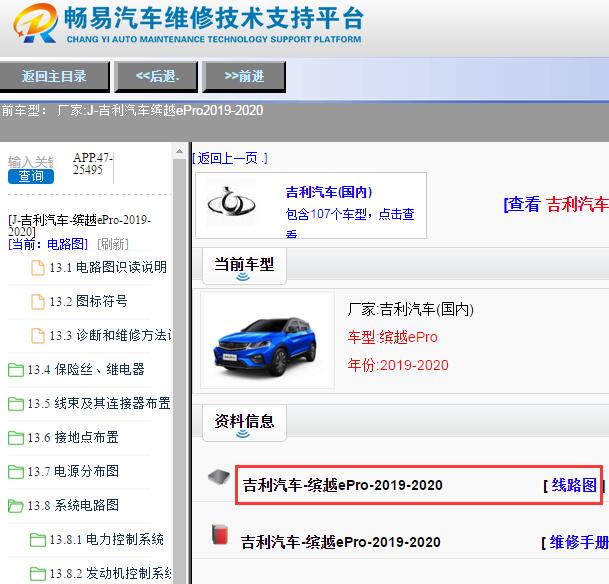The height and width of the screenshot is (584, 609).
Task: Click the red book icon beside 维修手册 row
Action: click(x=220, y=534)
